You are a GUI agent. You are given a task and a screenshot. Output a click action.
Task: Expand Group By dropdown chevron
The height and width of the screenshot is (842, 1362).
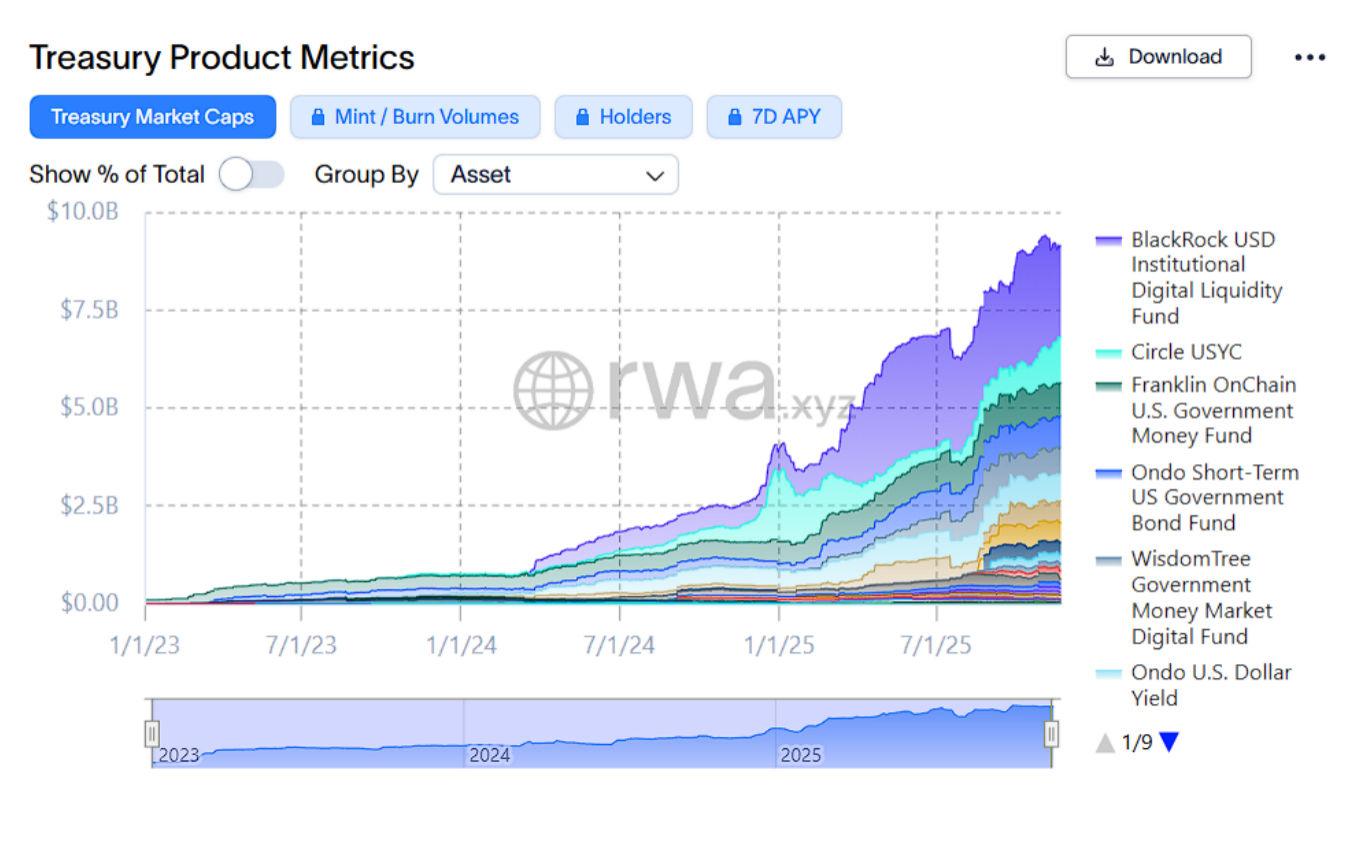pos(655,175)
